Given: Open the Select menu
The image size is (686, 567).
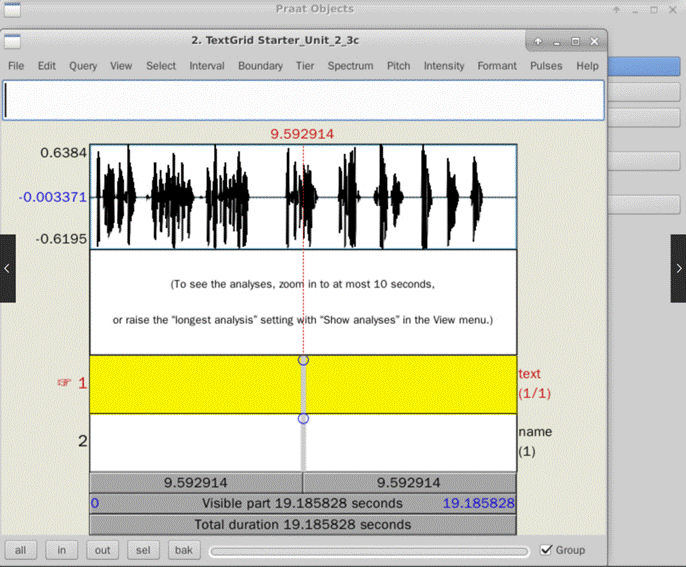Looking at the screenshot, I should click(x=161, y=66).
